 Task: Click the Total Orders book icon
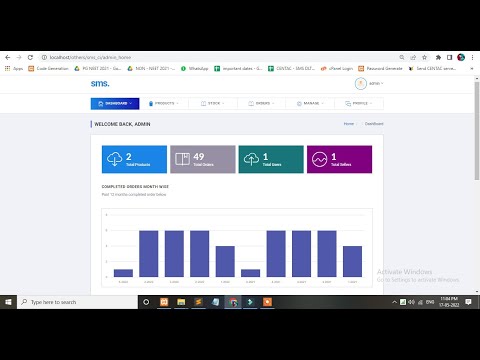pyautogui.click(x=183, y=159)
